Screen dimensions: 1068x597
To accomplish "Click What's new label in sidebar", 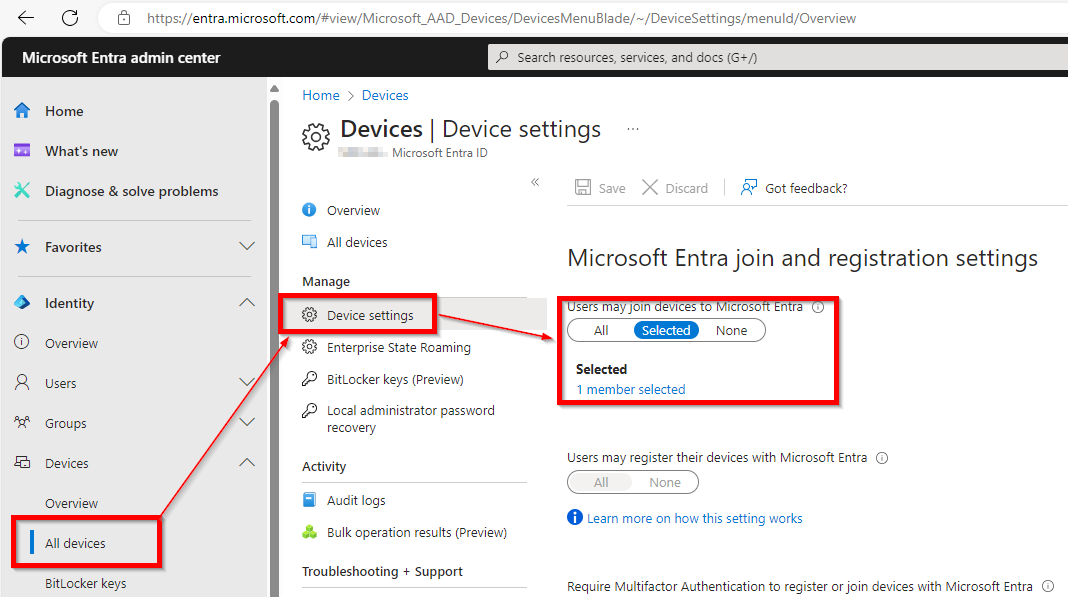I will (82, 151).
